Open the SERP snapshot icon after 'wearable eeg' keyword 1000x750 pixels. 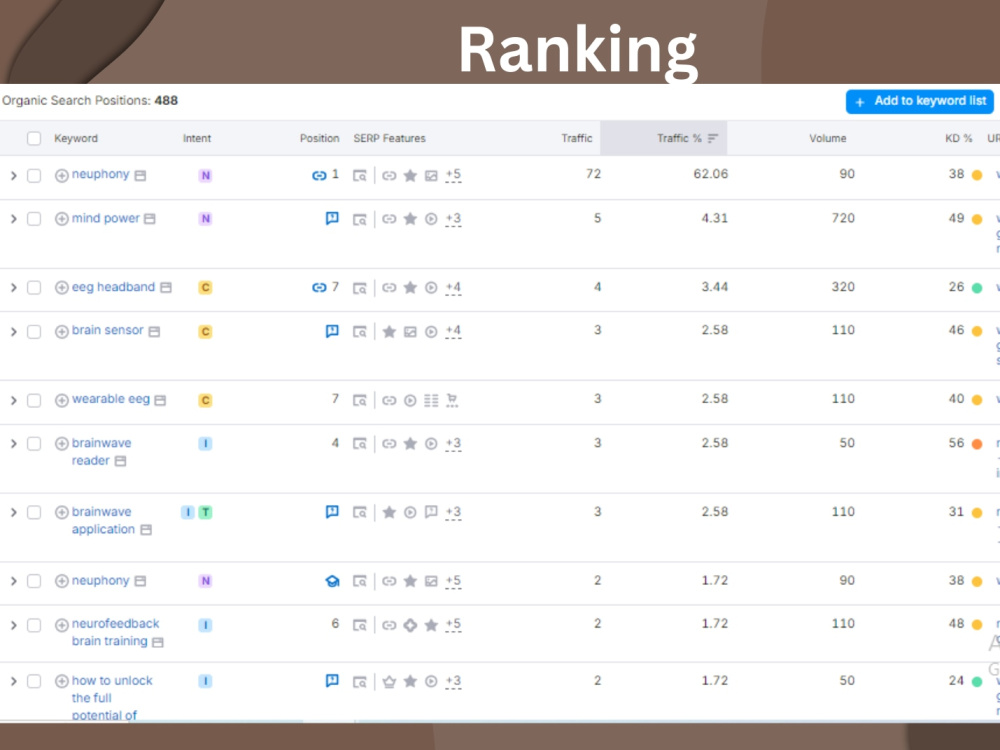tap(161, 401)
